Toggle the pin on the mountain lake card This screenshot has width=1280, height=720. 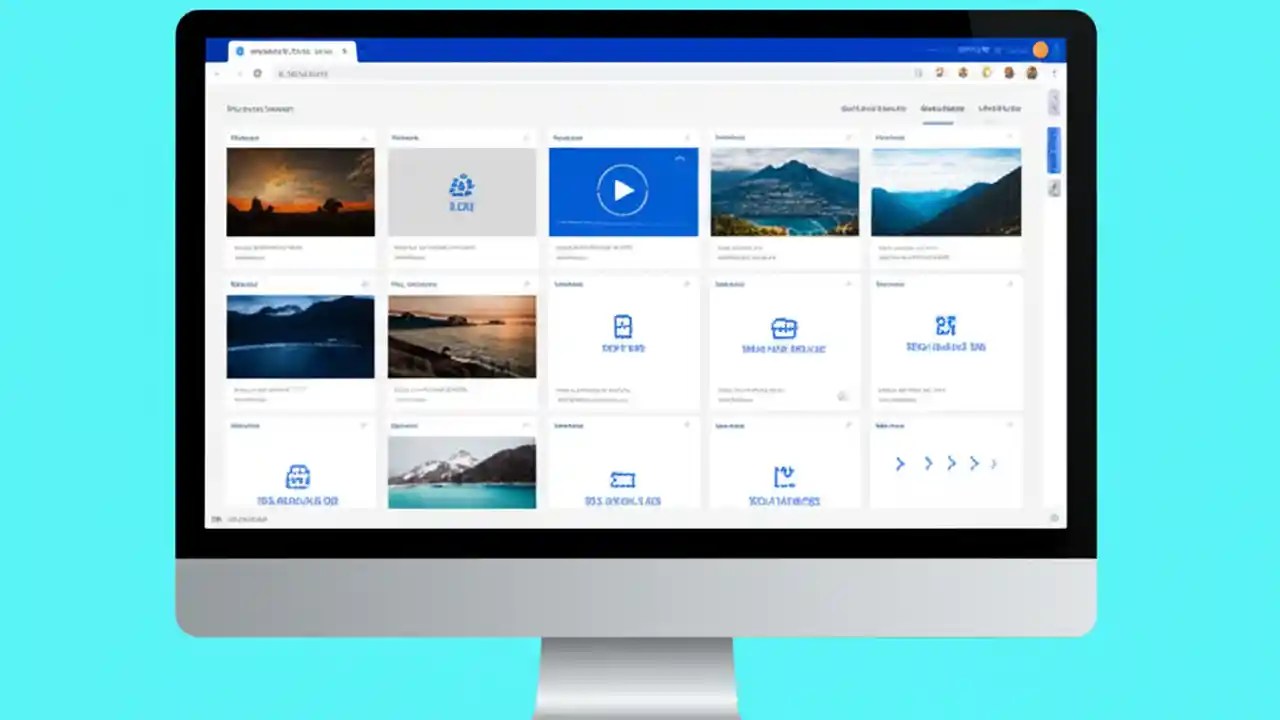850,137
